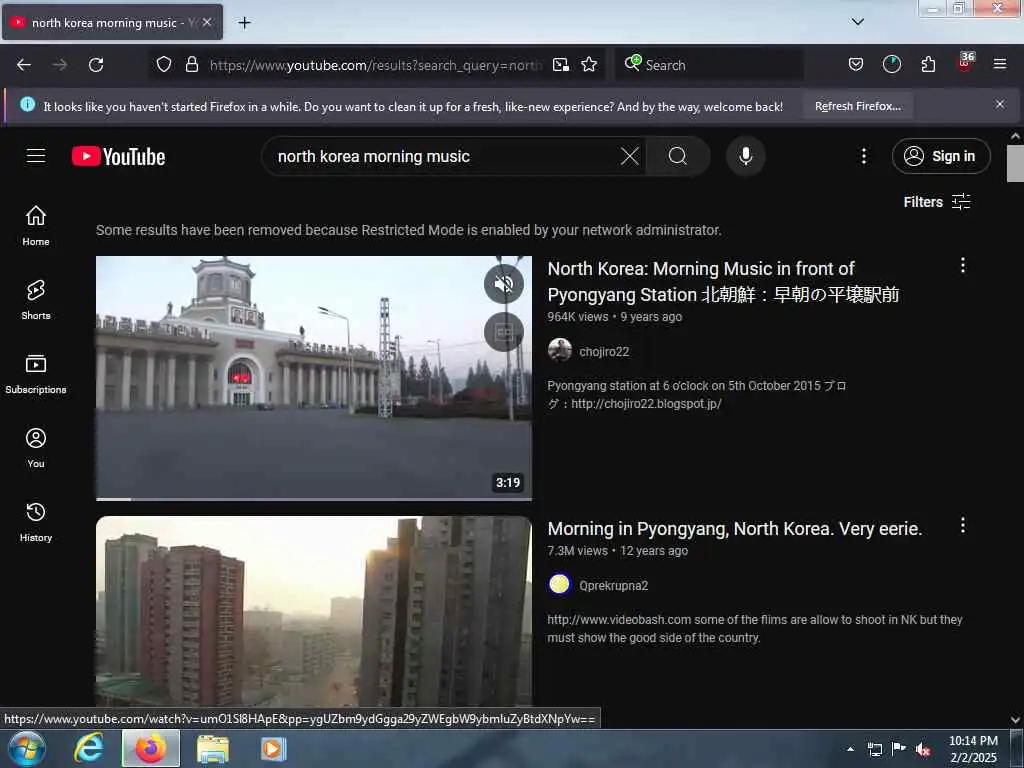
Task: Open the 'North Korea: Morning Music' video title
Action: (x=723, y=281)
